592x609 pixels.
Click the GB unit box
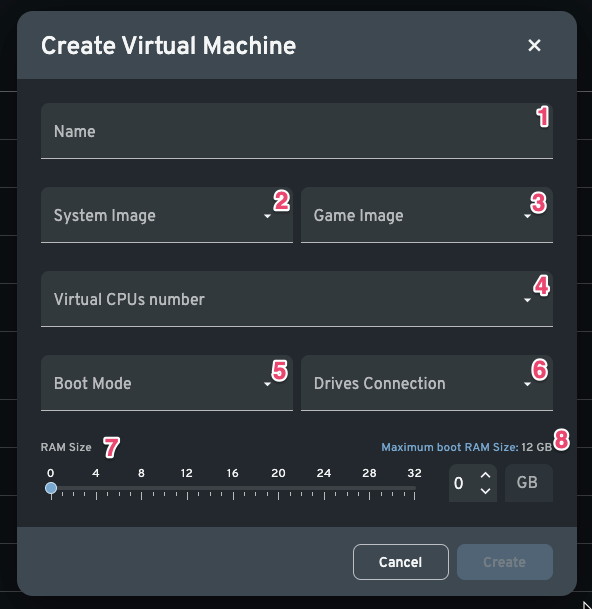[528, 483]
